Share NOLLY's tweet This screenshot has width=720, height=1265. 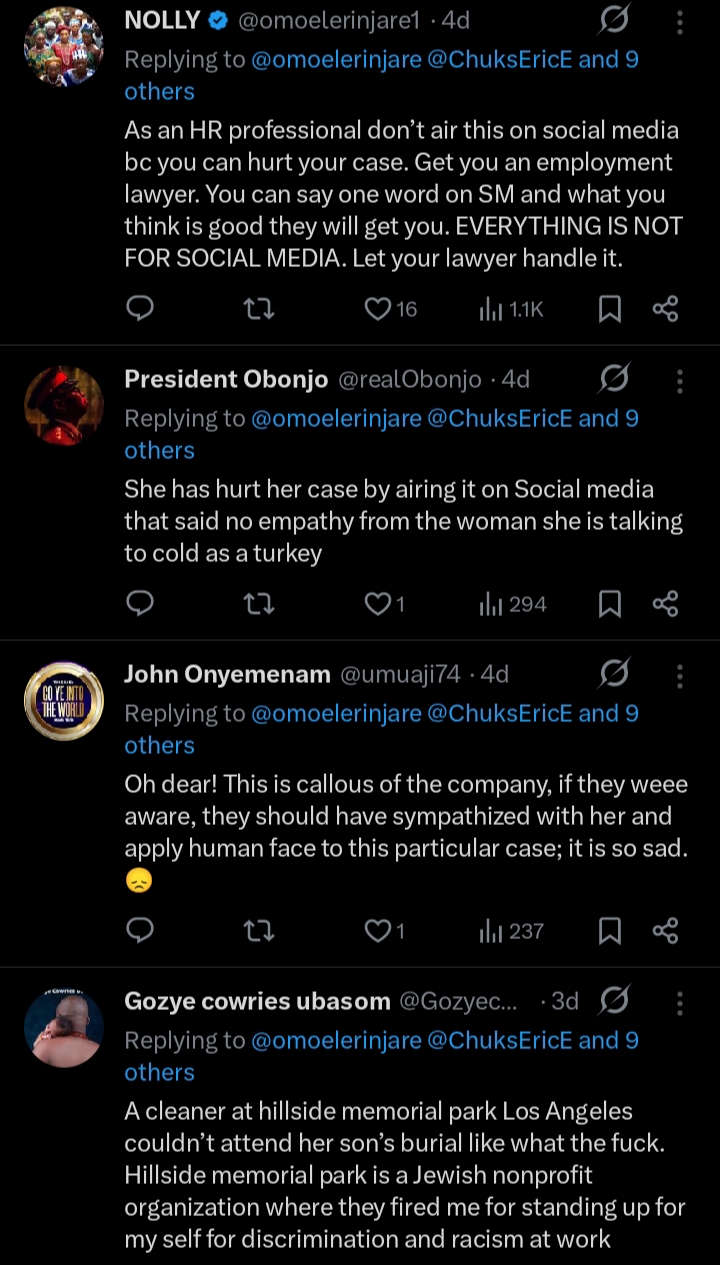click(665, 310)
